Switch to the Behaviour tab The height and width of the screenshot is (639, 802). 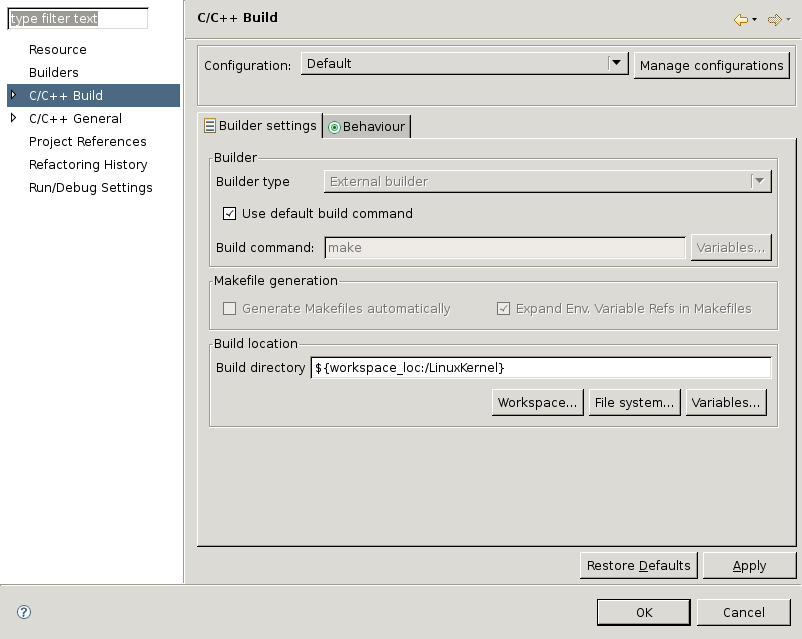[x=367, y=126]
